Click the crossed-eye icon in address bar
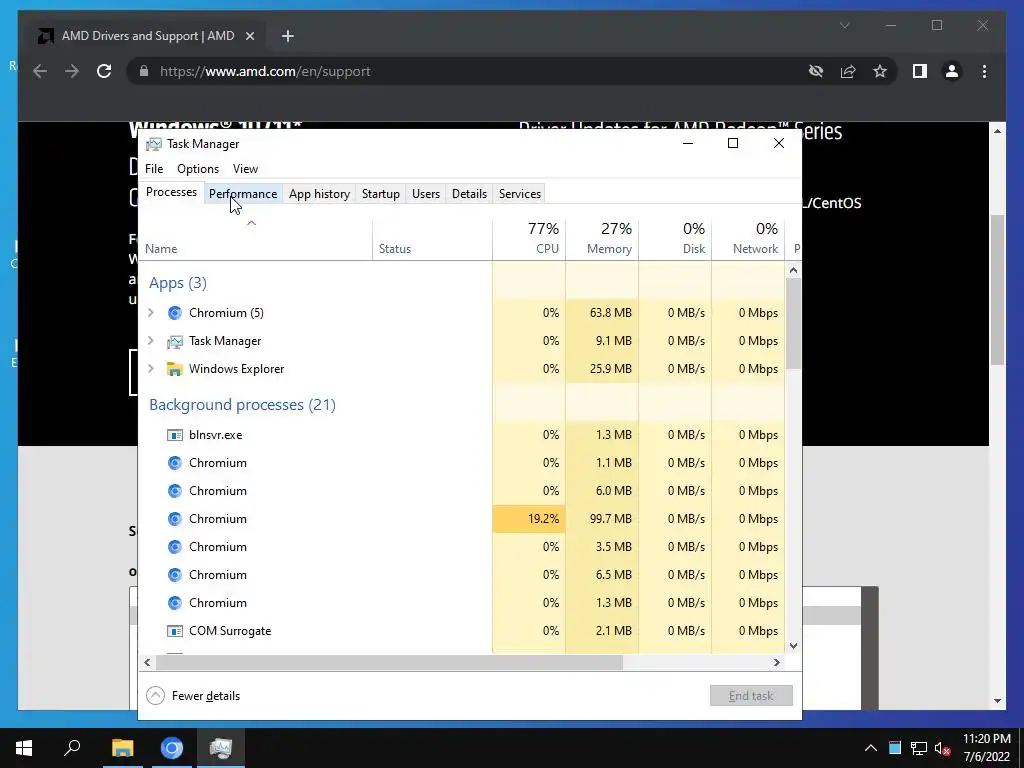This screenshot has width=1024, height=768. coord(816,71)
